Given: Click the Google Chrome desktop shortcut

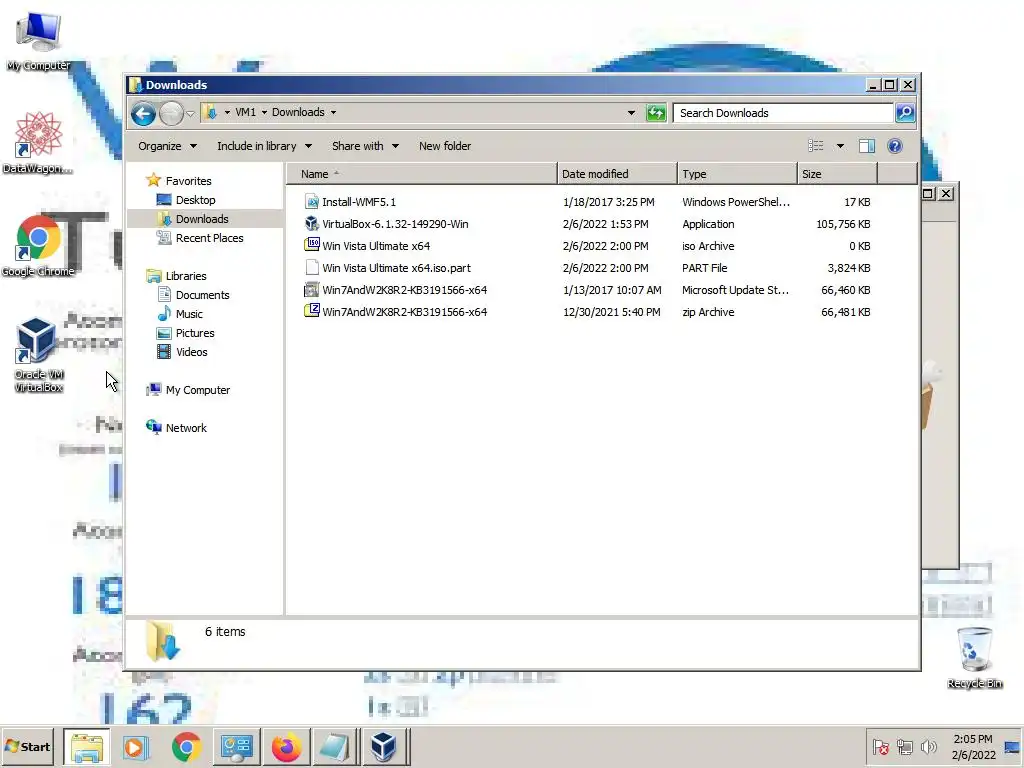Looking at the screenshot, I should click(x=38, y=246).
